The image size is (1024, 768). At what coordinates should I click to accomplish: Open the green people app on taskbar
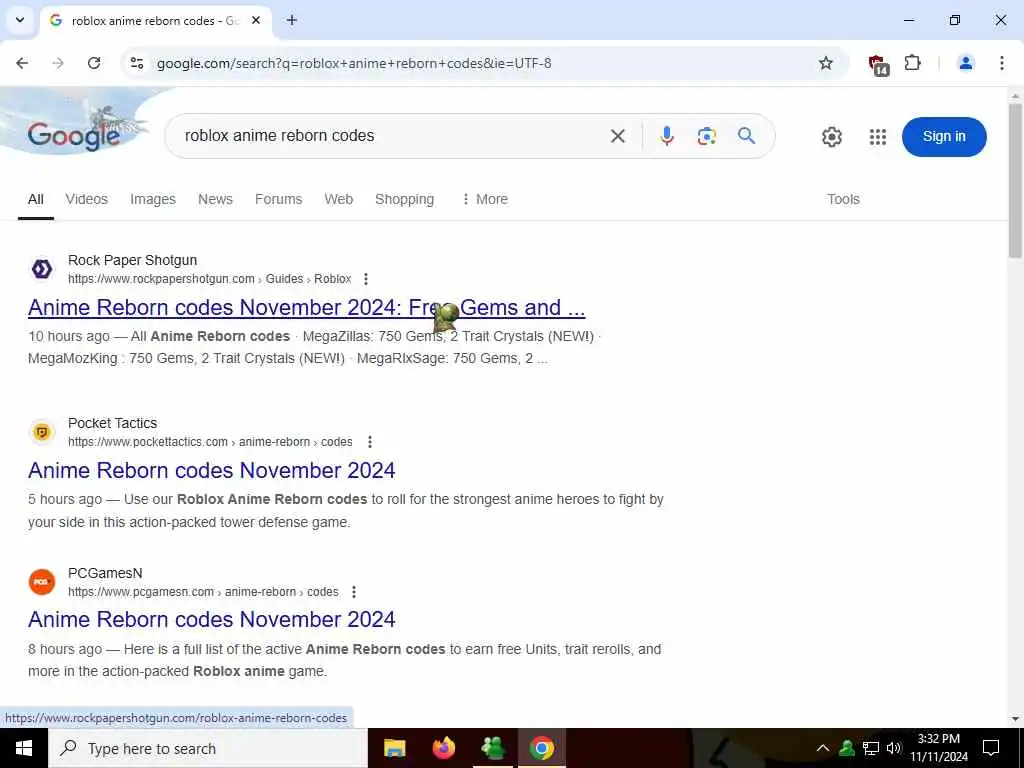(492, 748)
